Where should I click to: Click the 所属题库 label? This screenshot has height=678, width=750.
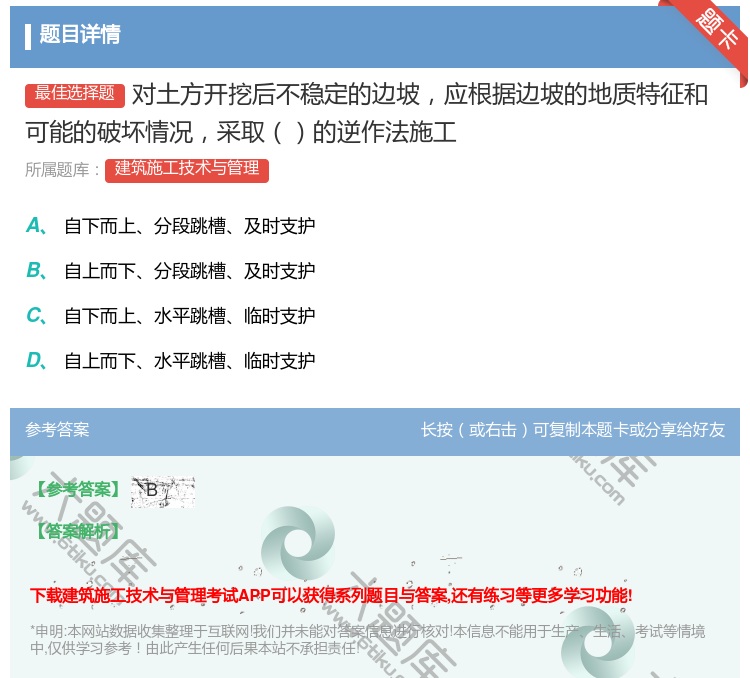63,170
